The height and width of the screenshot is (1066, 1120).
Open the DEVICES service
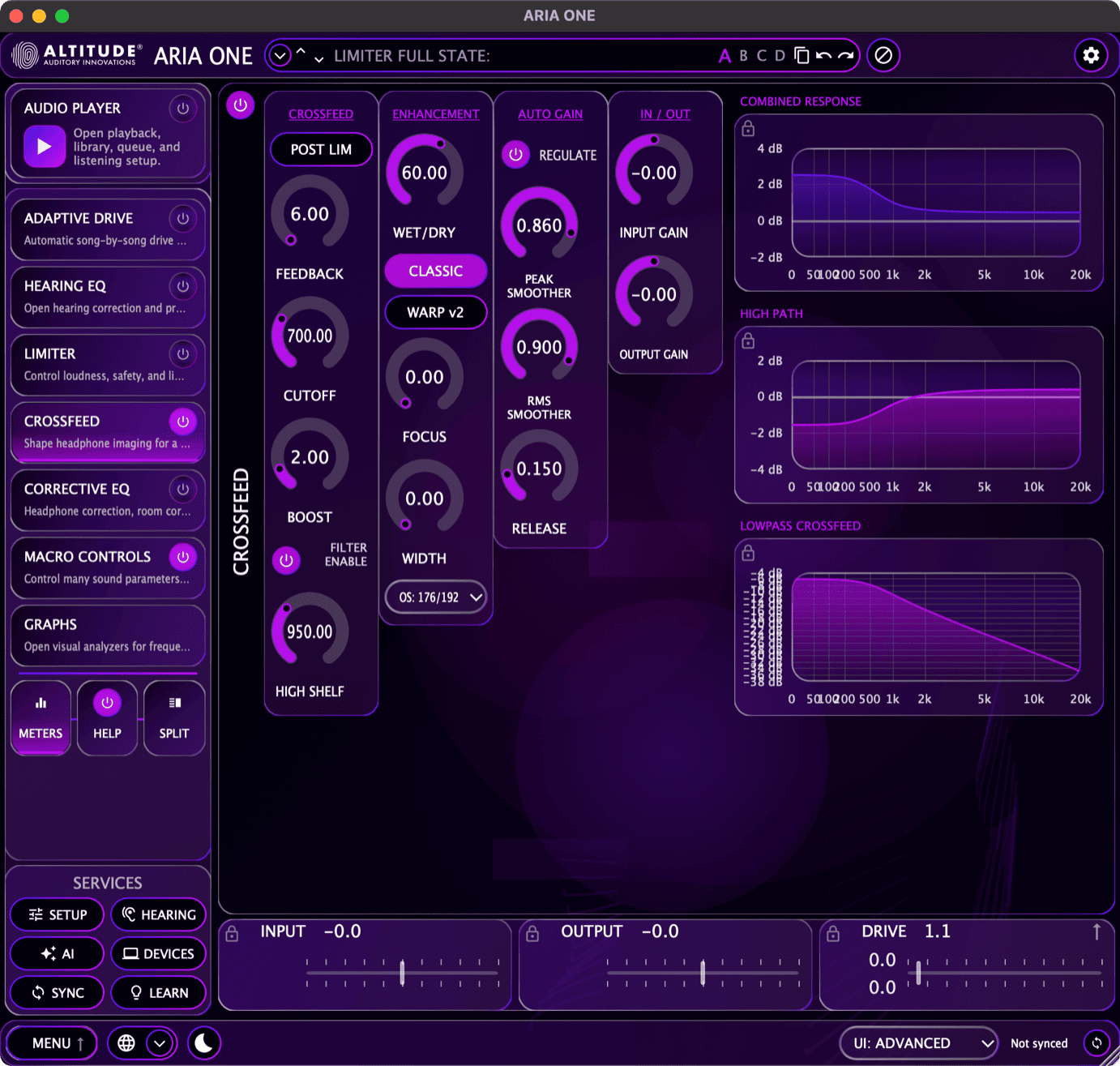tap(159, 953)
